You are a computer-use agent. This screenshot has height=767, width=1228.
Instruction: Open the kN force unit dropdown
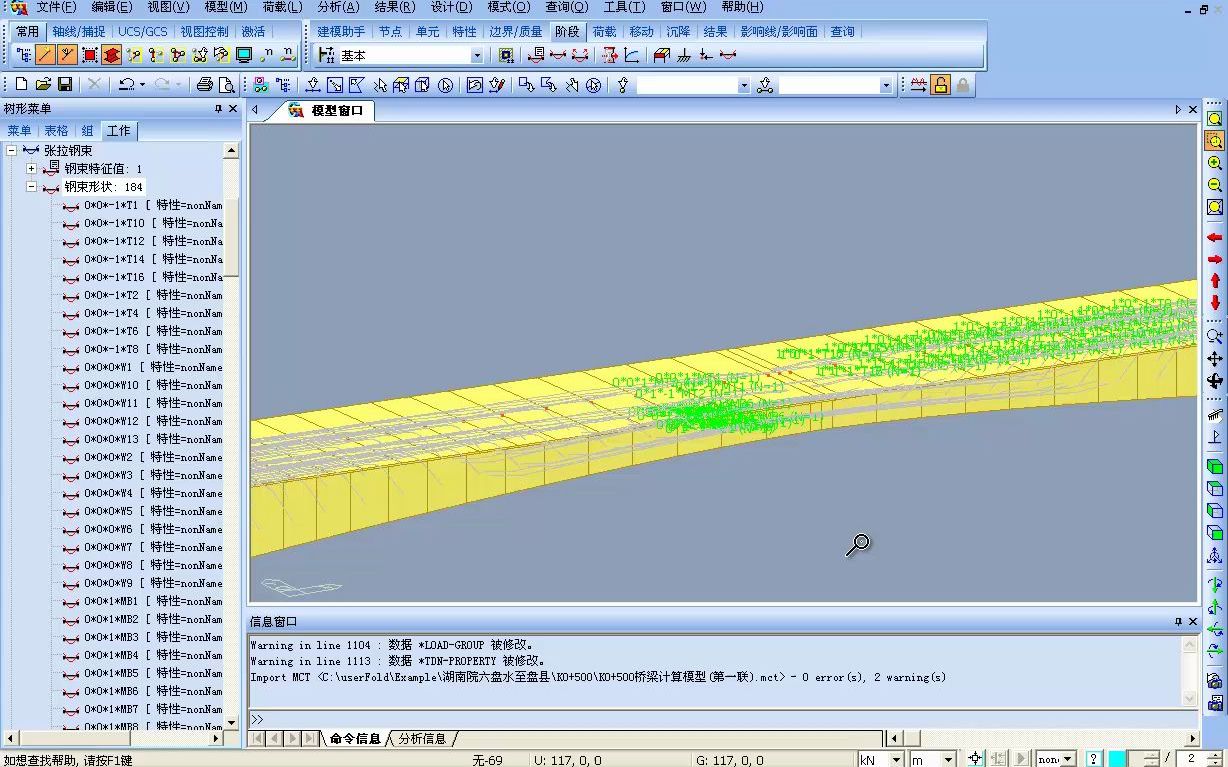coord(898,757)
